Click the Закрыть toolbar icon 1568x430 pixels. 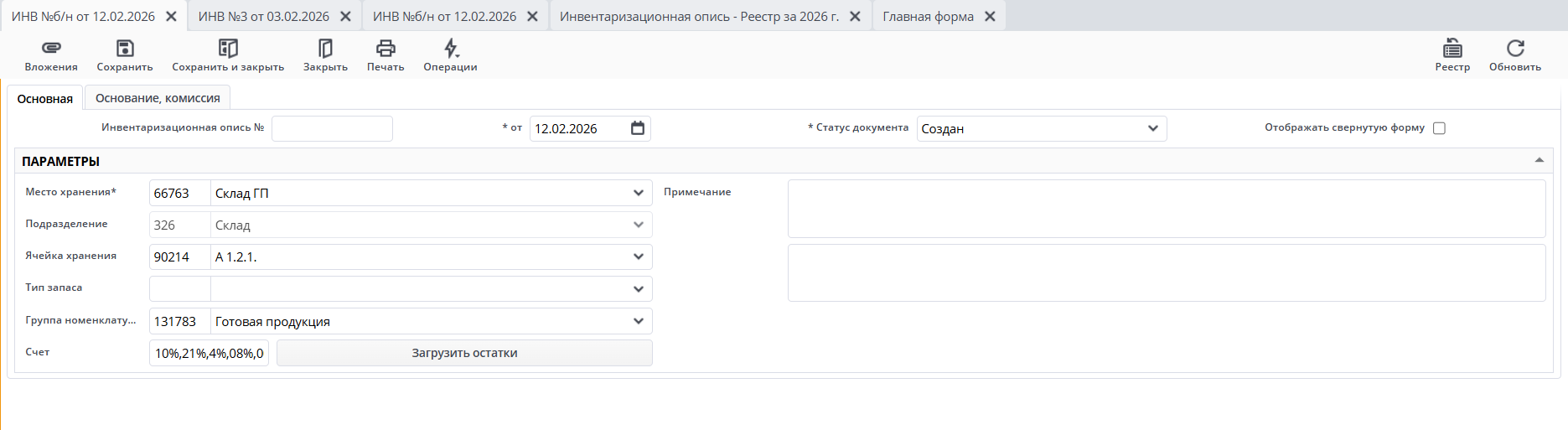pos(325,49)
